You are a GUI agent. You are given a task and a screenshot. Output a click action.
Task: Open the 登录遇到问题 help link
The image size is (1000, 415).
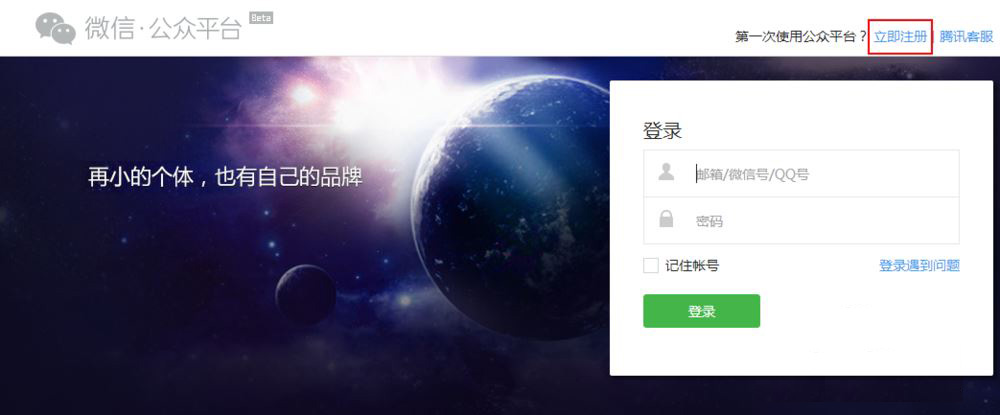[x=920, y=266]
